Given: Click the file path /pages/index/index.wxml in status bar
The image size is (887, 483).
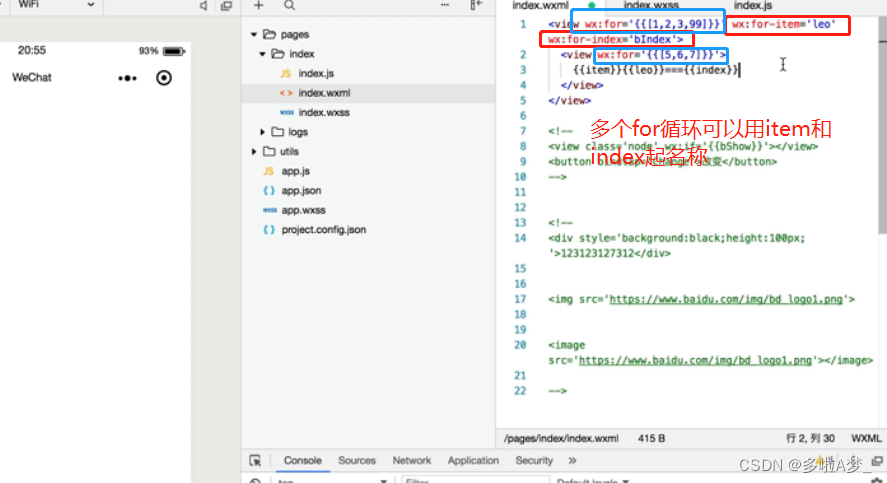Looking at the screenshot, I should [561, 438].
